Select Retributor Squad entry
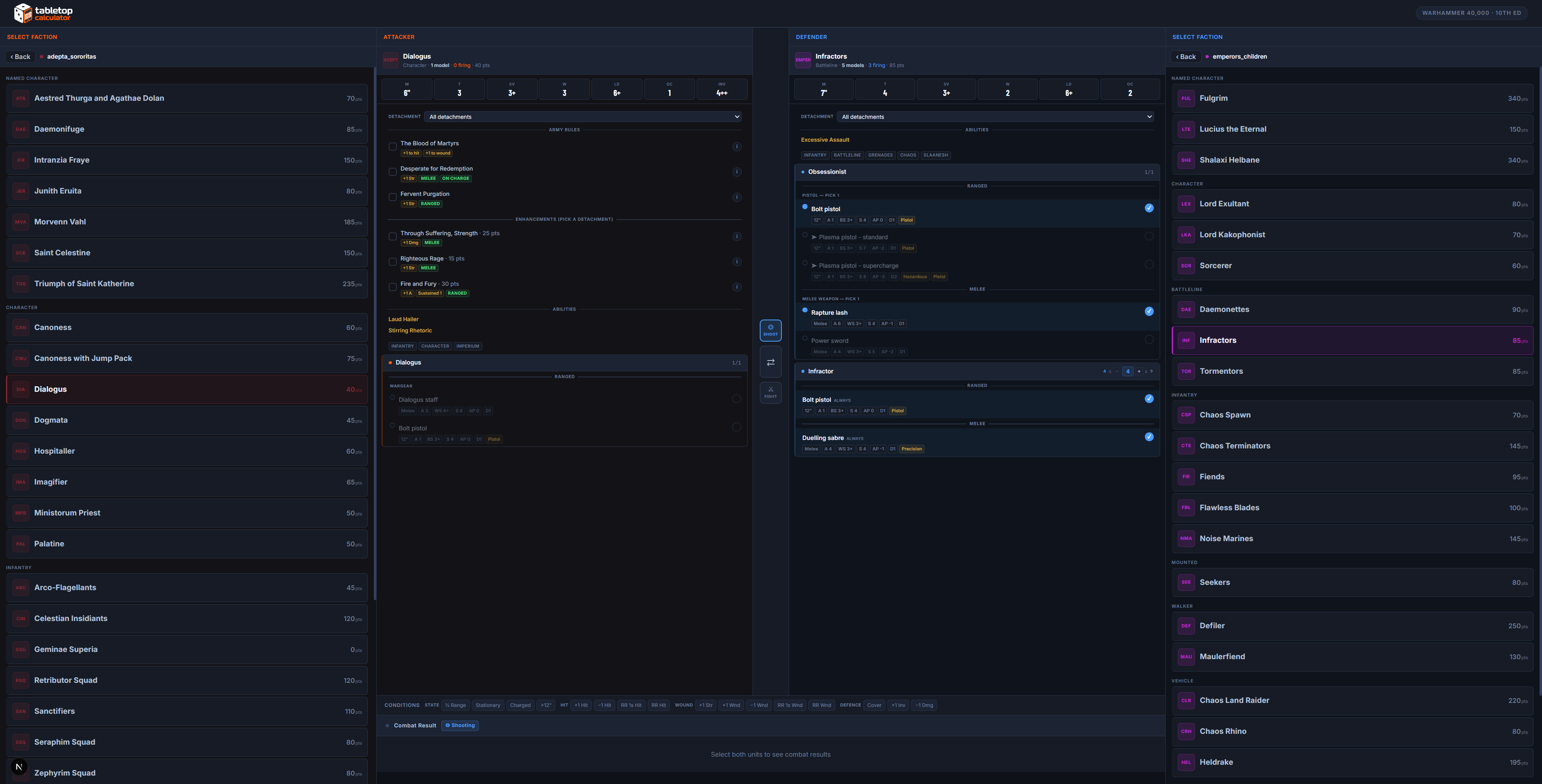Viewport: 1542px width, 784px height. (x=187, y=680)
